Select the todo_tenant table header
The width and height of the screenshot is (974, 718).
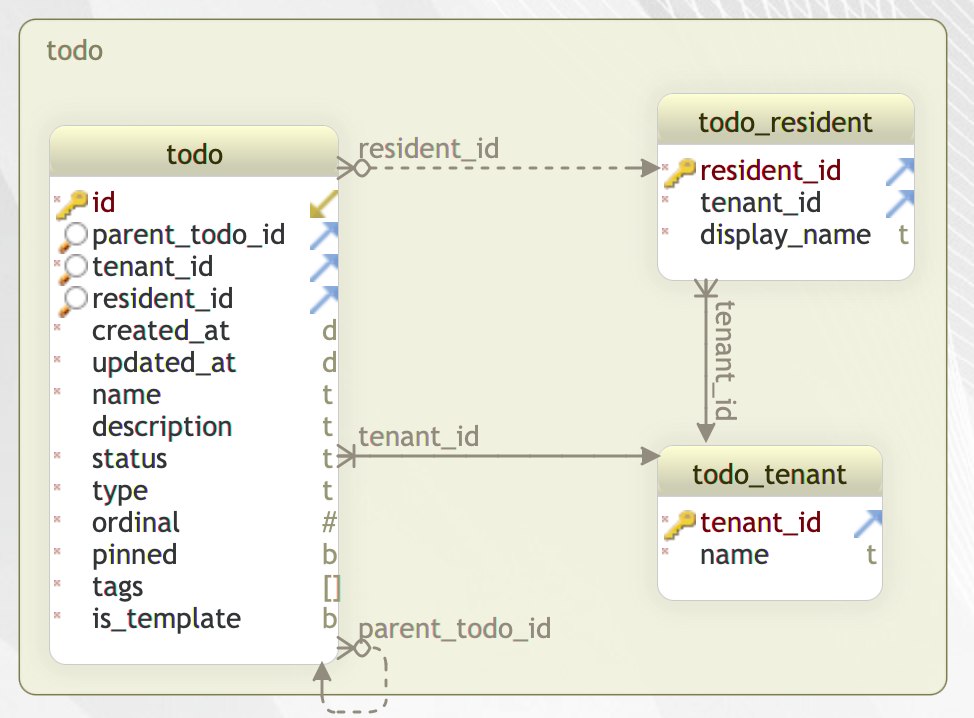(x=770, y=473)
